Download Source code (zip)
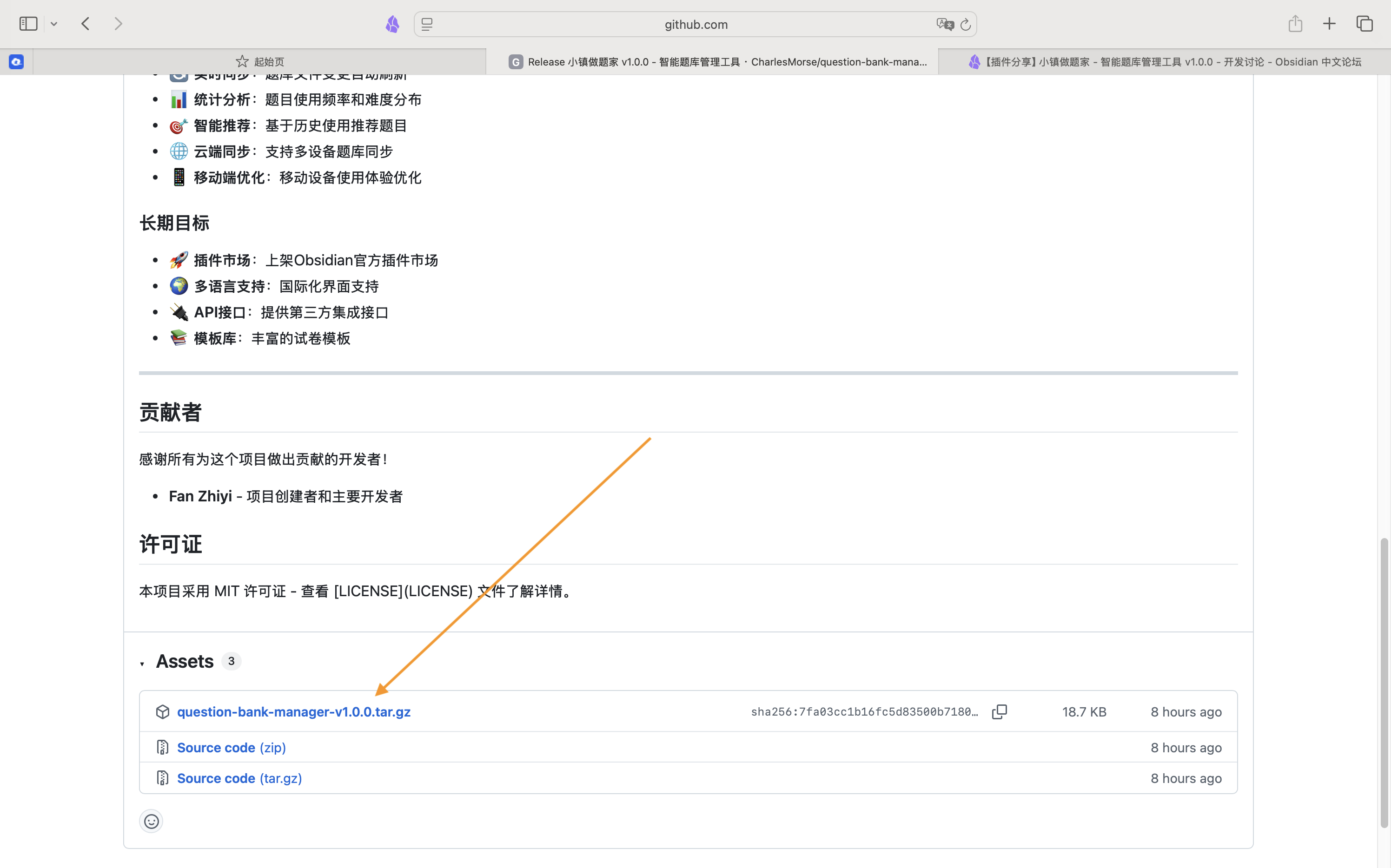 pos(231,748)
